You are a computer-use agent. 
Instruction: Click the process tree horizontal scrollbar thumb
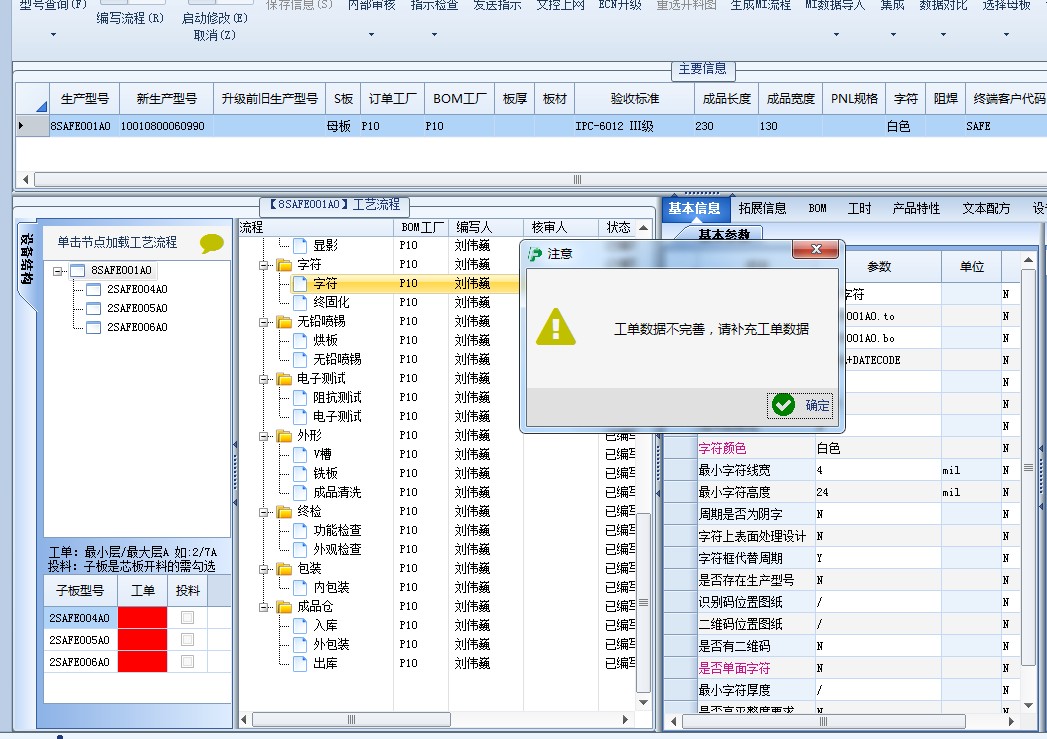(351, 720)
